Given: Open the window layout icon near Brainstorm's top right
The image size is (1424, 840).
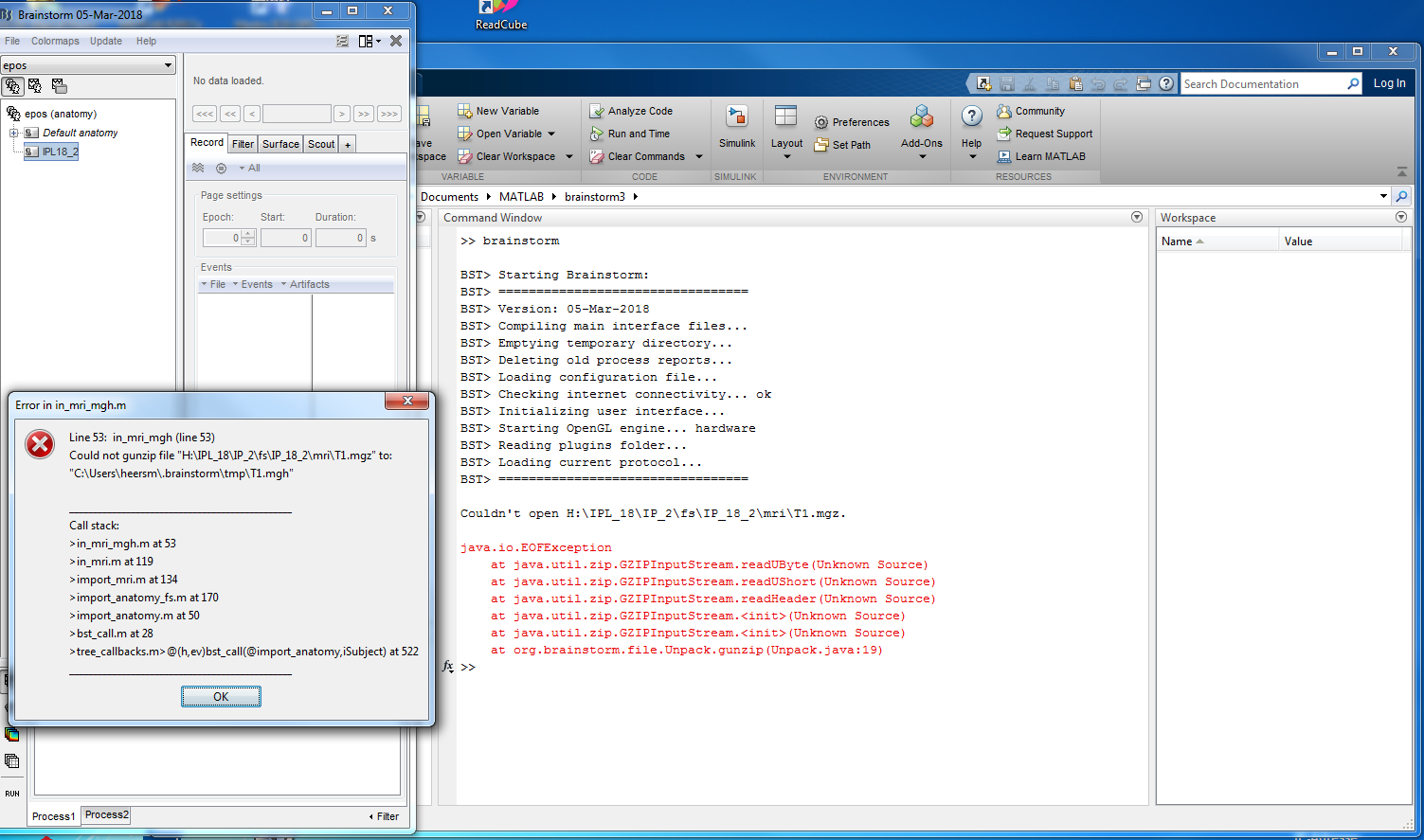Looking at the screenshot, I should coord(367,41).
